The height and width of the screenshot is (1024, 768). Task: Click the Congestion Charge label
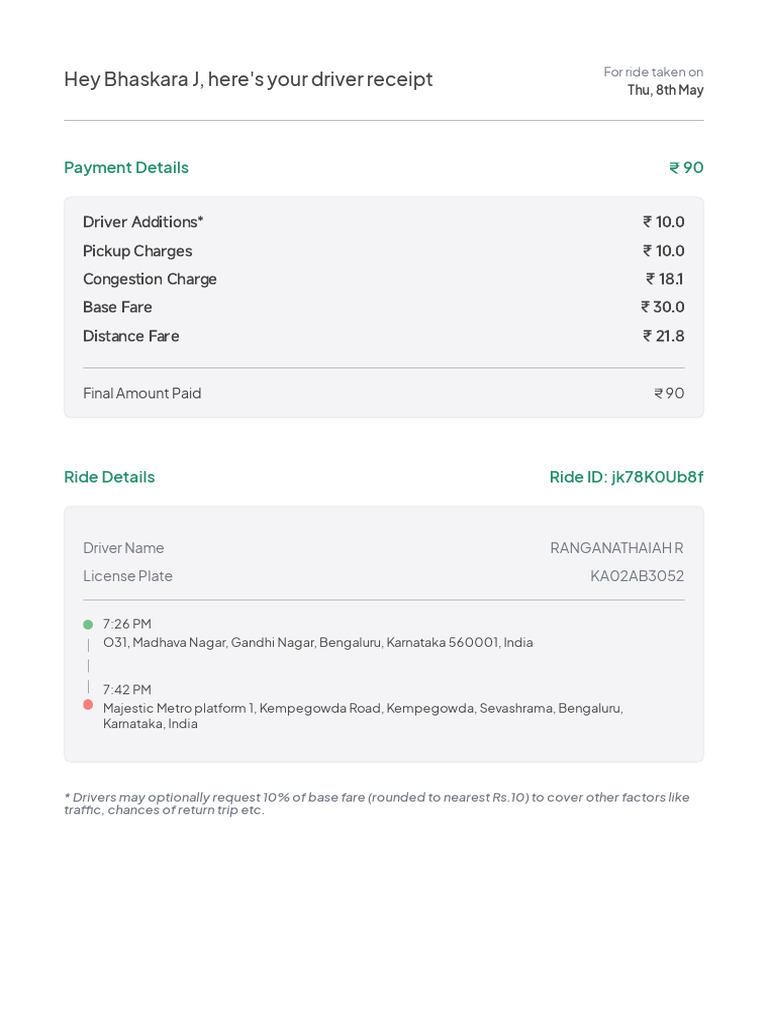[150, 279]
